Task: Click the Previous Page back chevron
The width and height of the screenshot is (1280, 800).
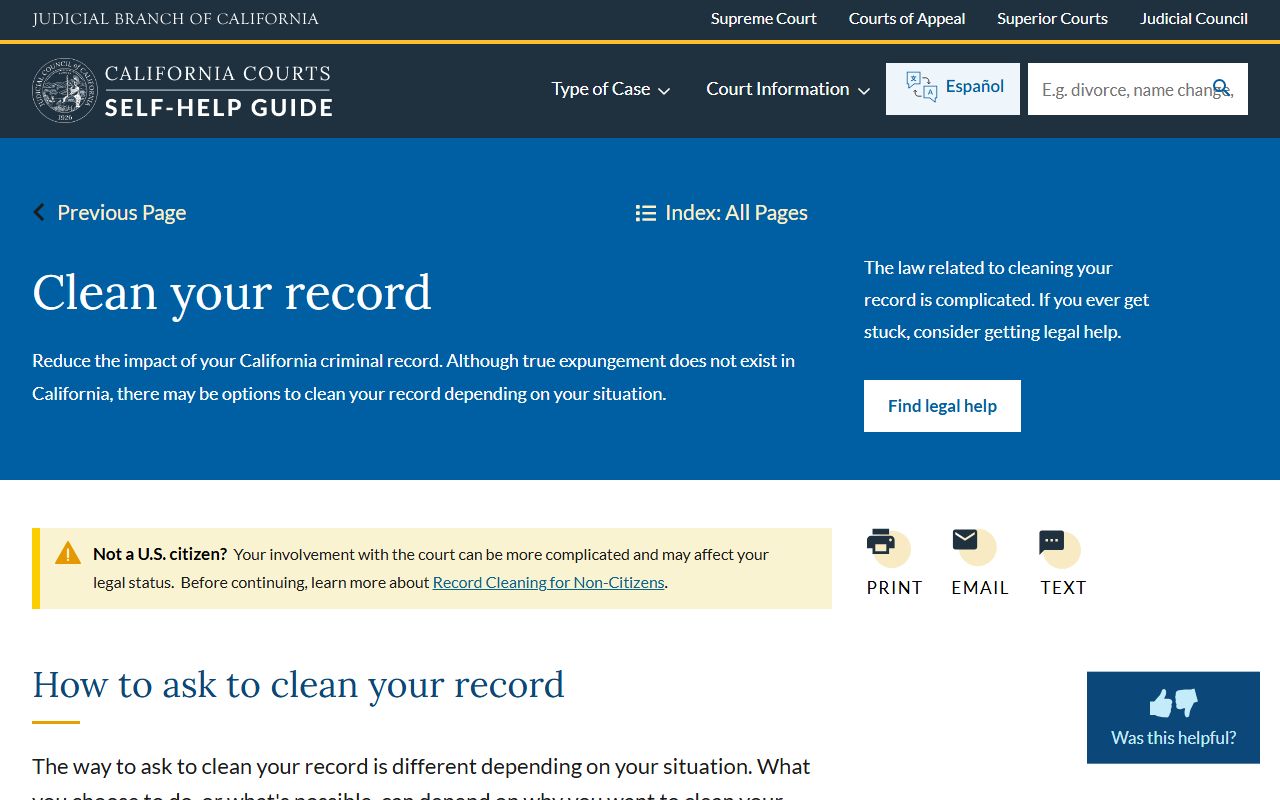Action: click(39, 212)
